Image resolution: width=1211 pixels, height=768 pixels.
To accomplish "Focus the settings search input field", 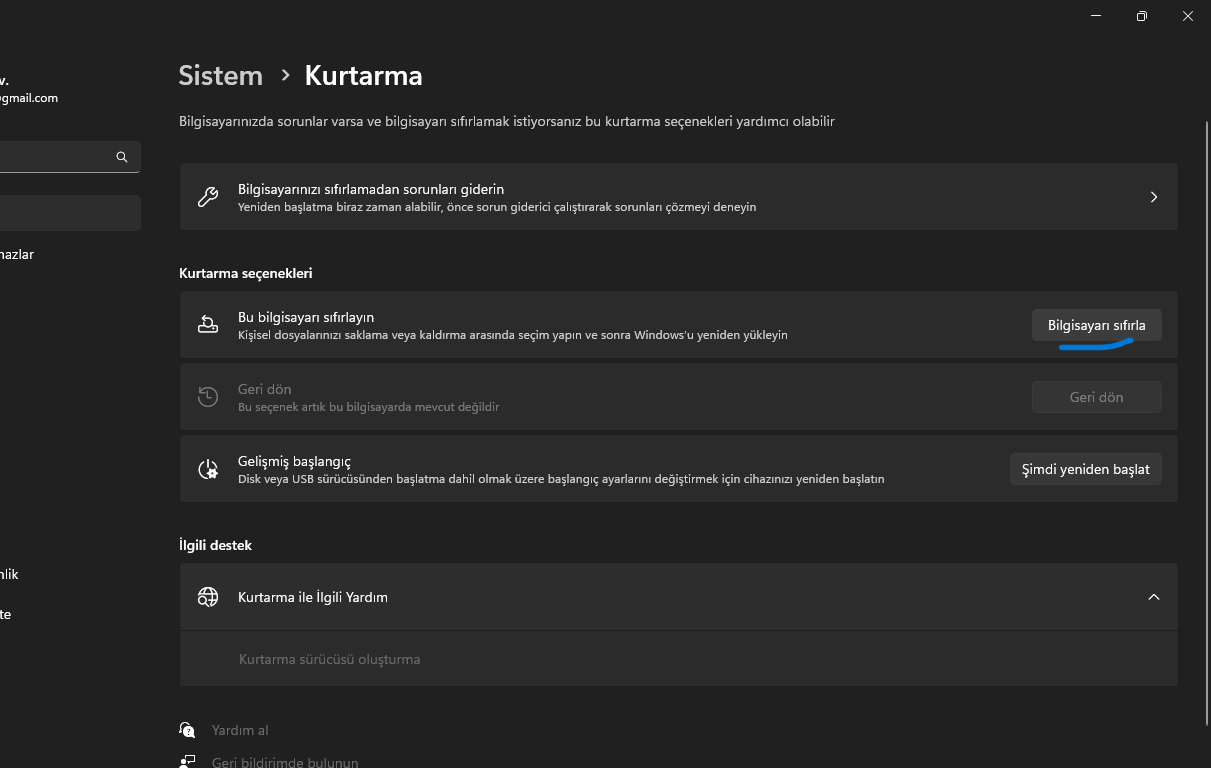I will tap(55, 157).
